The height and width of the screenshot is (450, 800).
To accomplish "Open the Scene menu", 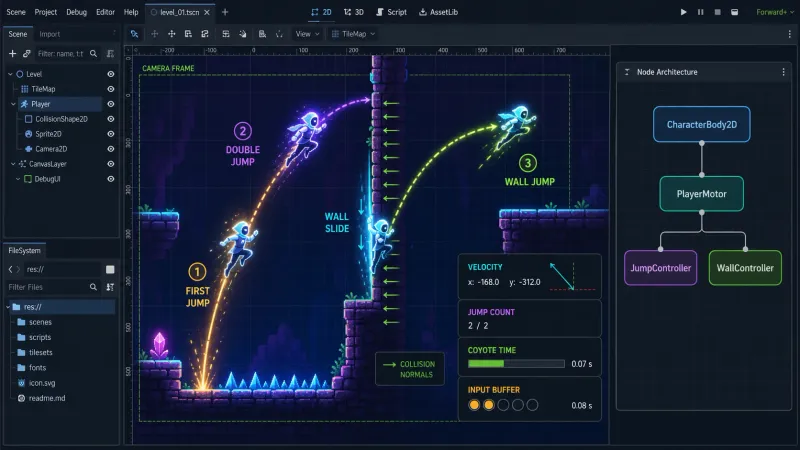I will 16,12.
